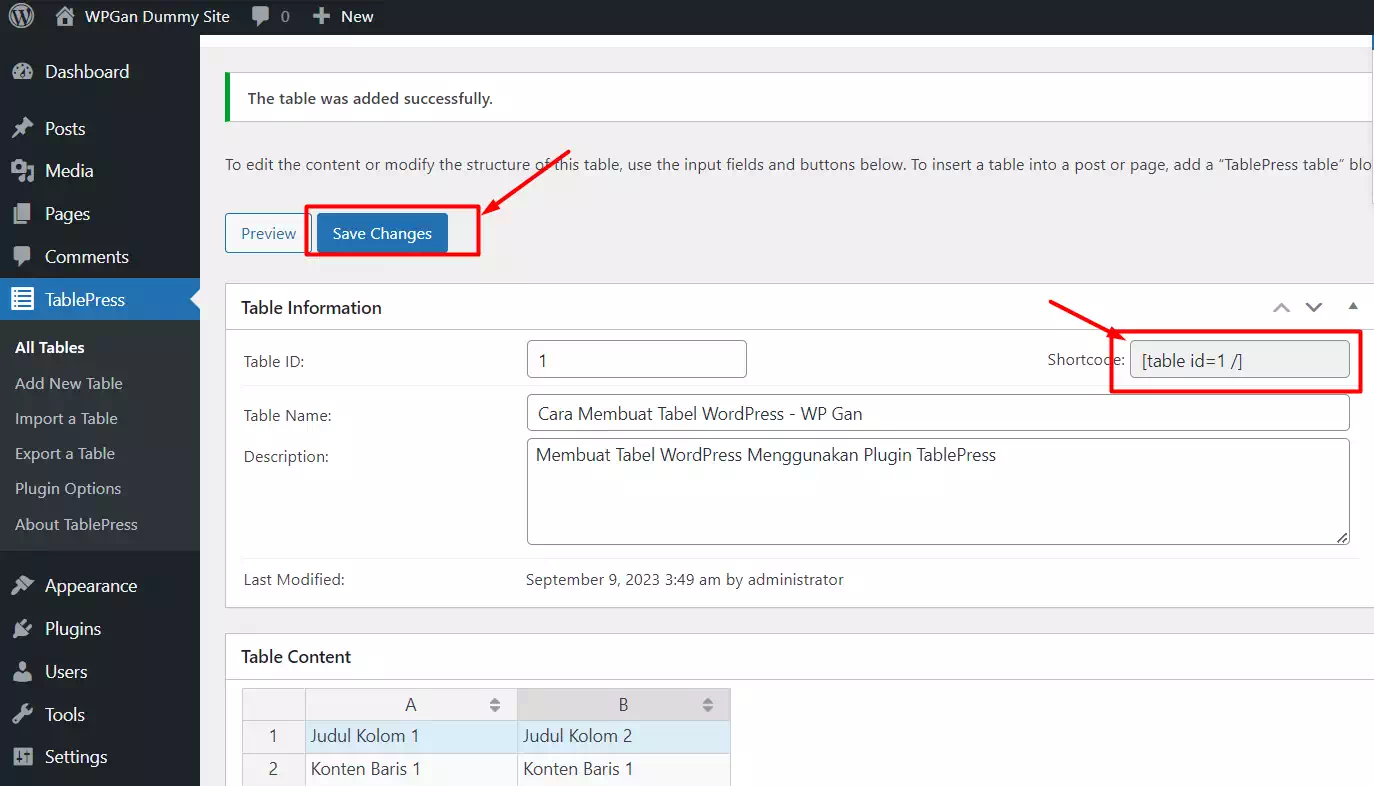The height and width of the screenshot is (786, 1374).
Task: Sort column B using its arrows
Action: 708,705
